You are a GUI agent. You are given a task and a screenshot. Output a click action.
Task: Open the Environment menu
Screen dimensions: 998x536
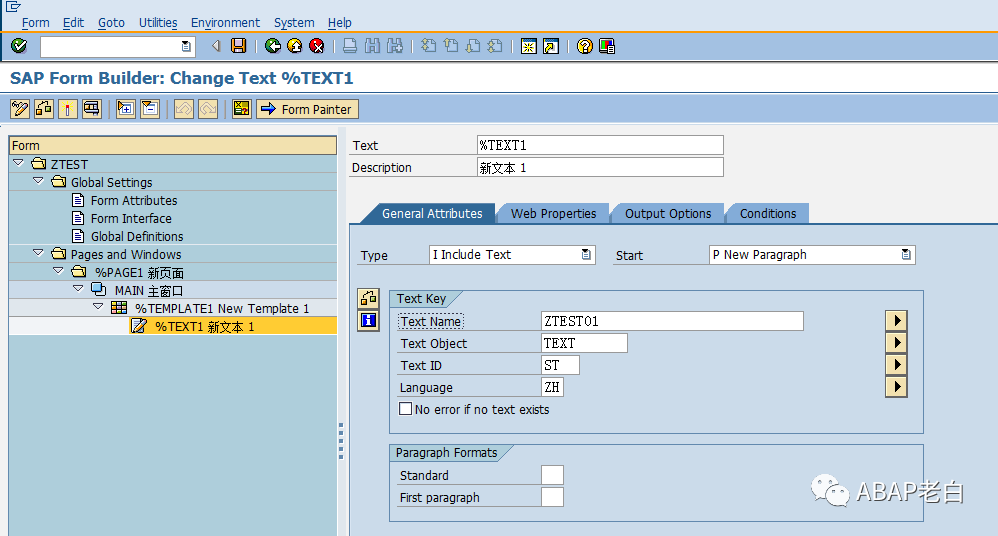[225, 22]
